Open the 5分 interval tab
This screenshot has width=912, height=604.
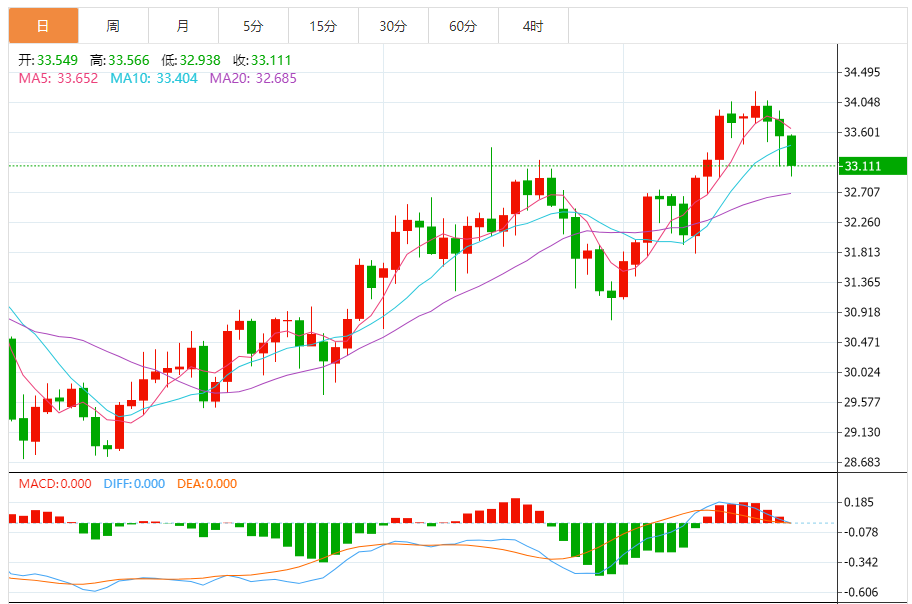(x=254, y=26)
